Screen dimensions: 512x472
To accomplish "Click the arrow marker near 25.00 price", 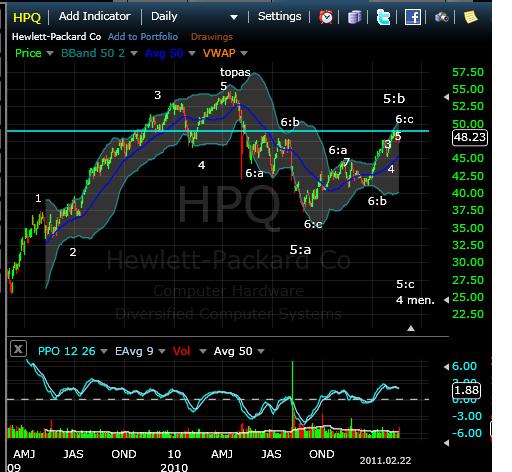I will tap(446, 300).
